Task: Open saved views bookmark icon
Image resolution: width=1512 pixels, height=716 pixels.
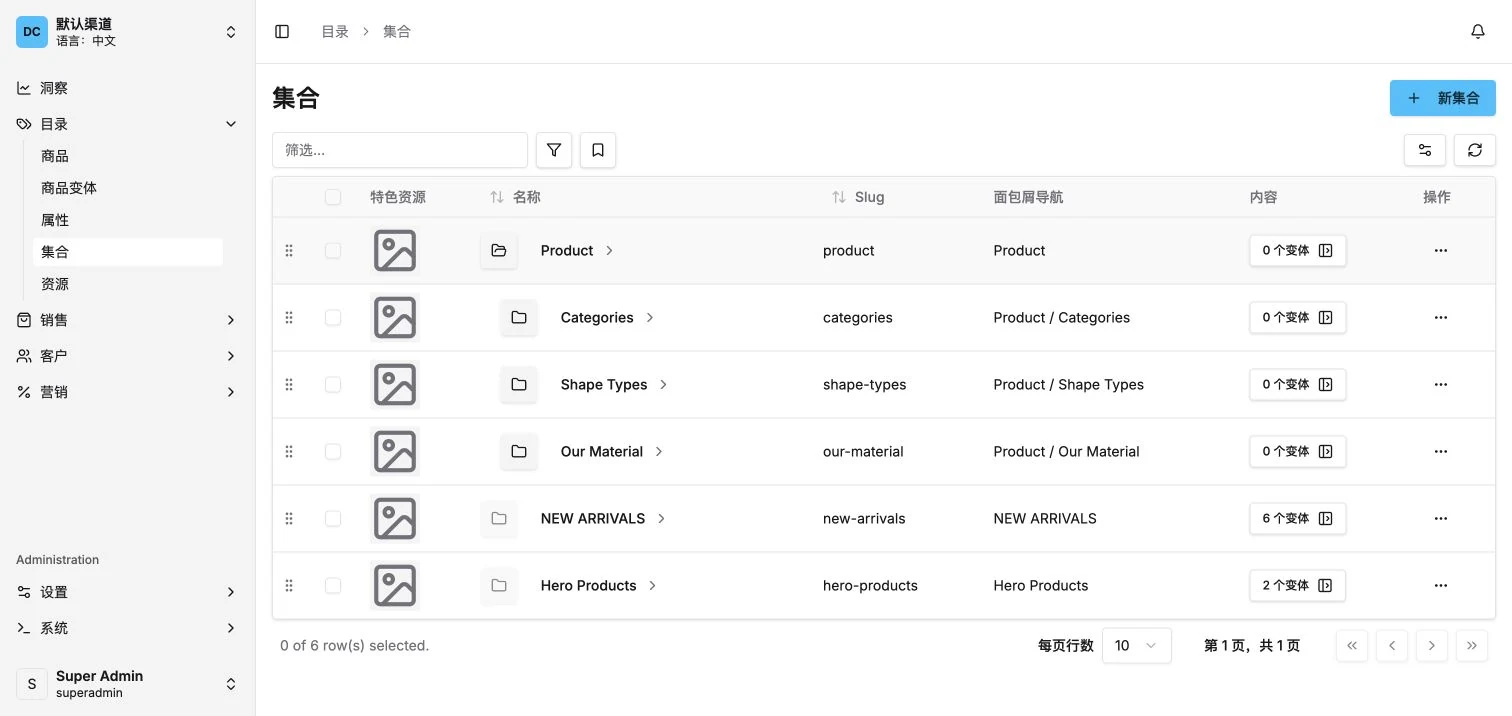Action: [598, 150]
